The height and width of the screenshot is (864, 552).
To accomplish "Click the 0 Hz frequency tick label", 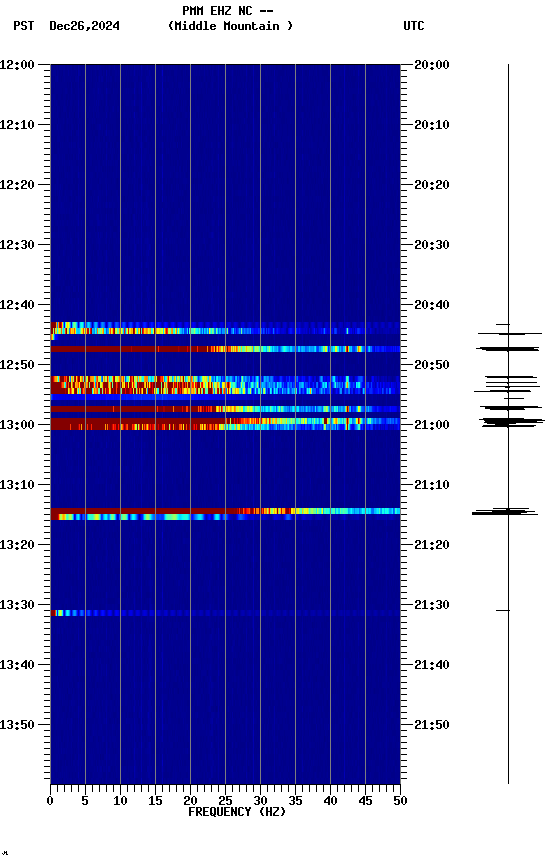I will pos(50,801).
